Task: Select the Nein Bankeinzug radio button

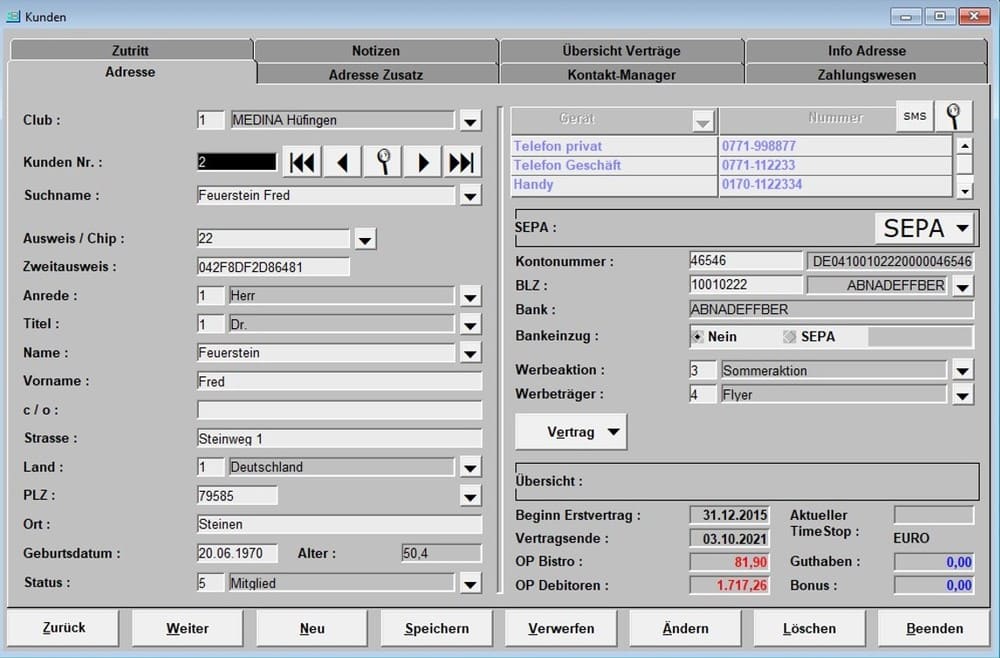Action: (x=698, y=337)
